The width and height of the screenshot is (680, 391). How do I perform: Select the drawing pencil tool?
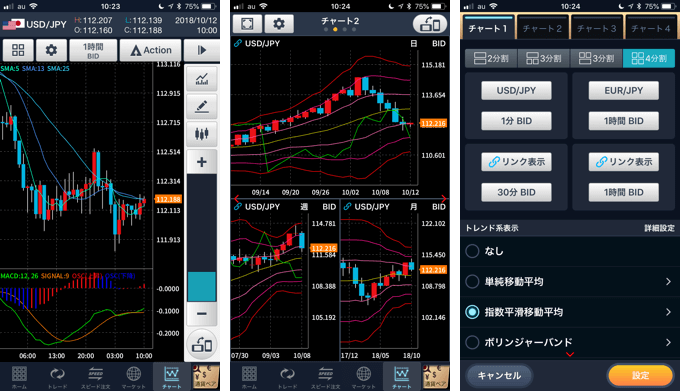[202, 106]
